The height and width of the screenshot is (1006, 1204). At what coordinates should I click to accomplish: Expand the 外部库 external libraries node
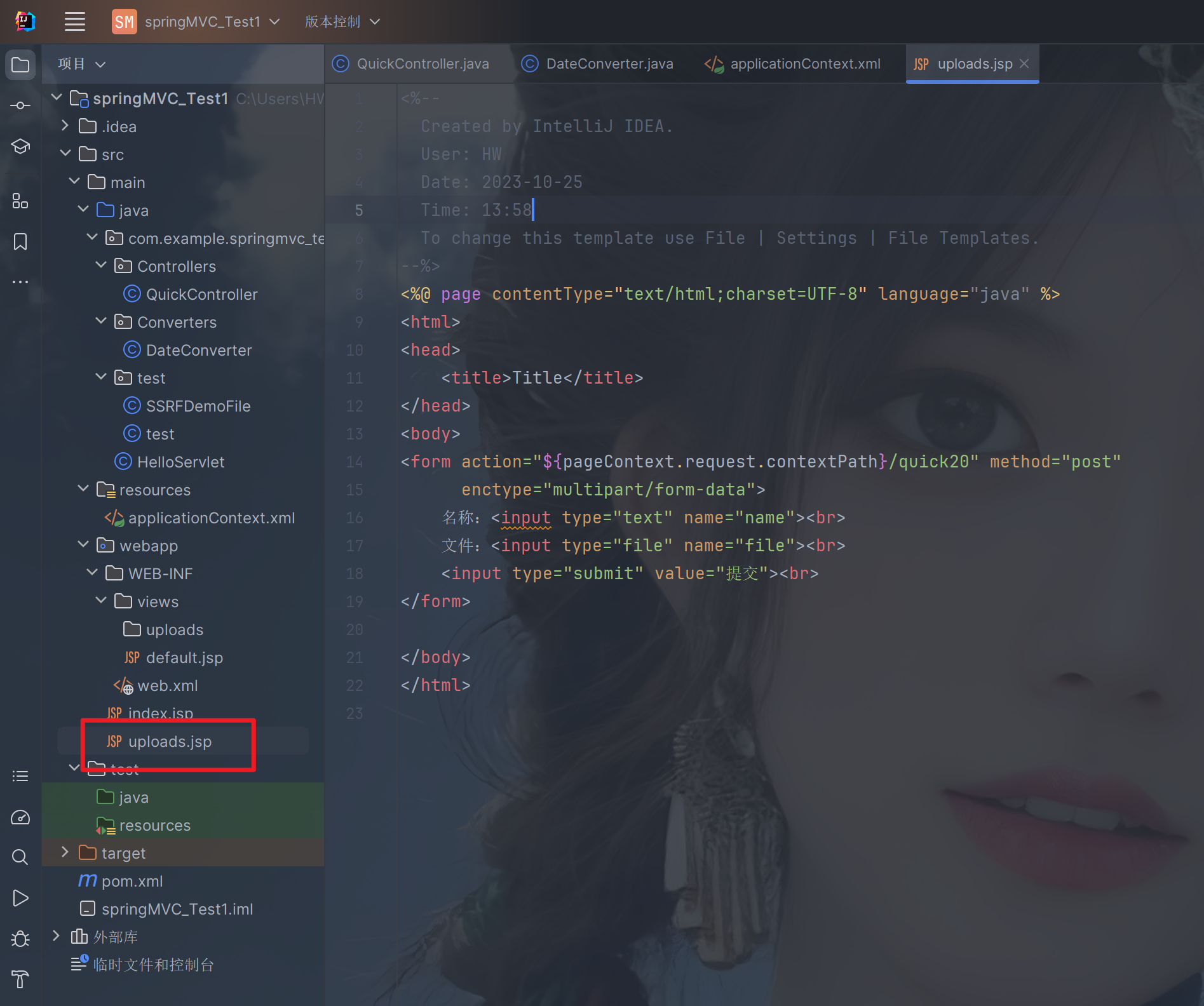tap(57, 936)
